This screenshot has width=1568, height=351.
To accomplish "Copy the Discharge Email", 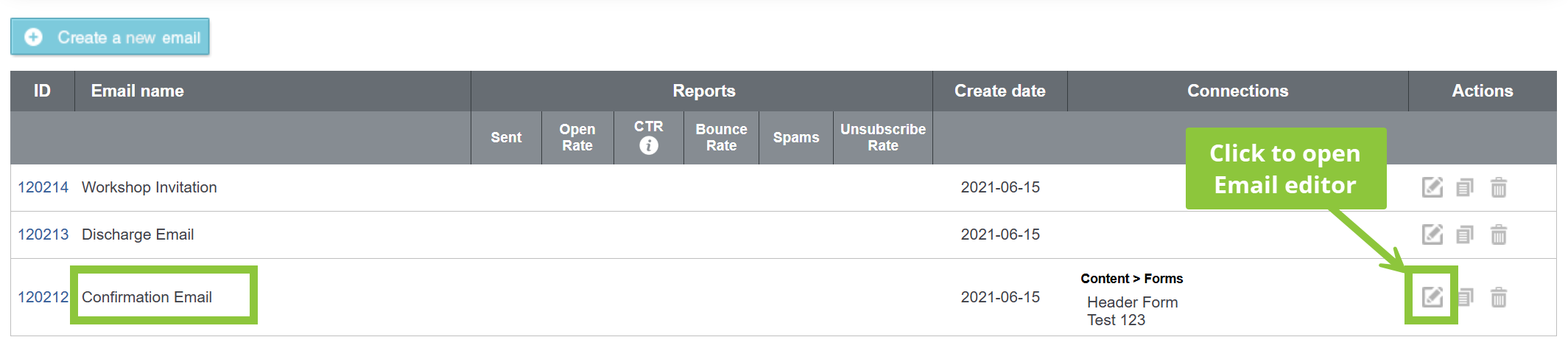I will [1465, 234].
